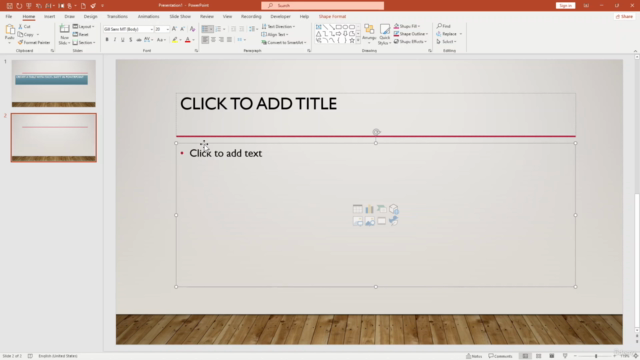This screenshot has width=640, height=360.
Task: Expand the Section dropdown
Action: tap(84, 42)
